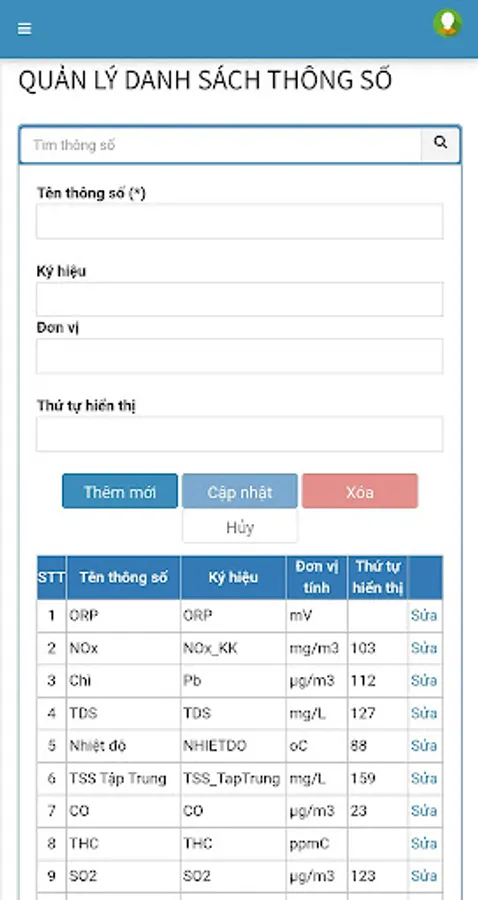
Task: Click the Hủy button
Action: (240, 527)
